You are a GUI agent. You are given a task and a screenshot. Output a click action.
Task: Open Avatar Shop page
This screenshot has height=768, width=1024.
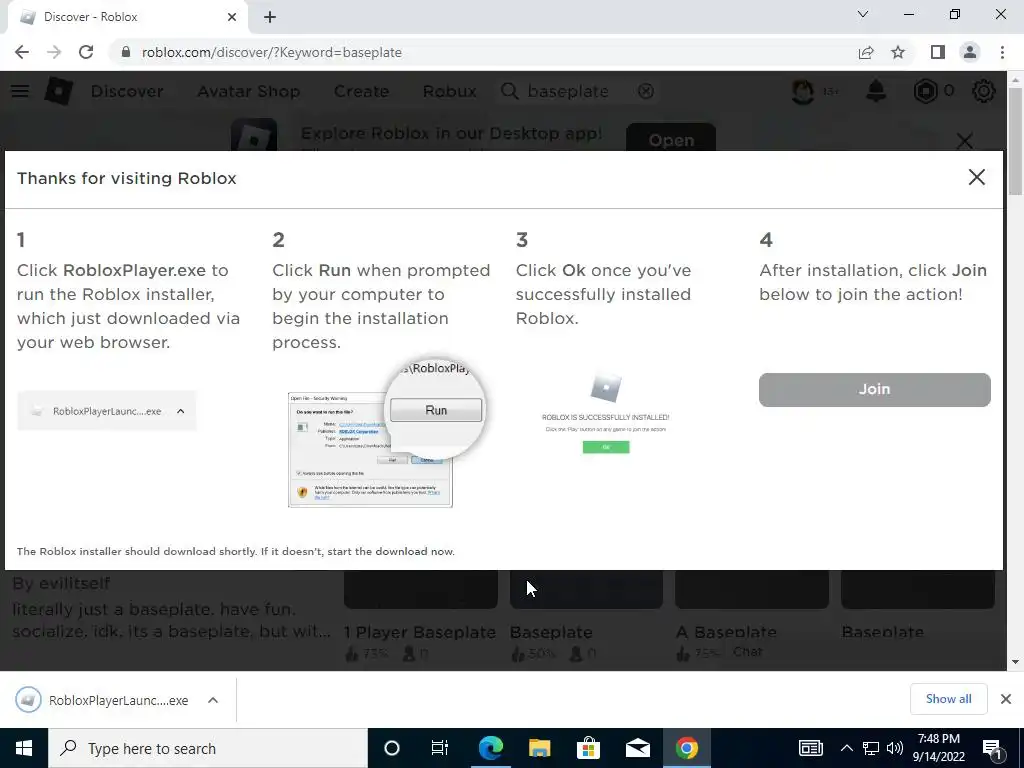(249, 91)
